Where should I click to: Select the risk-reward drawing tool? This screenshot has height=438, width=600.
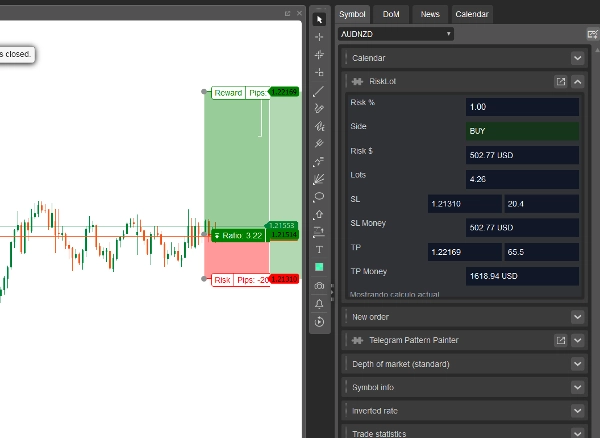[319, 232]
